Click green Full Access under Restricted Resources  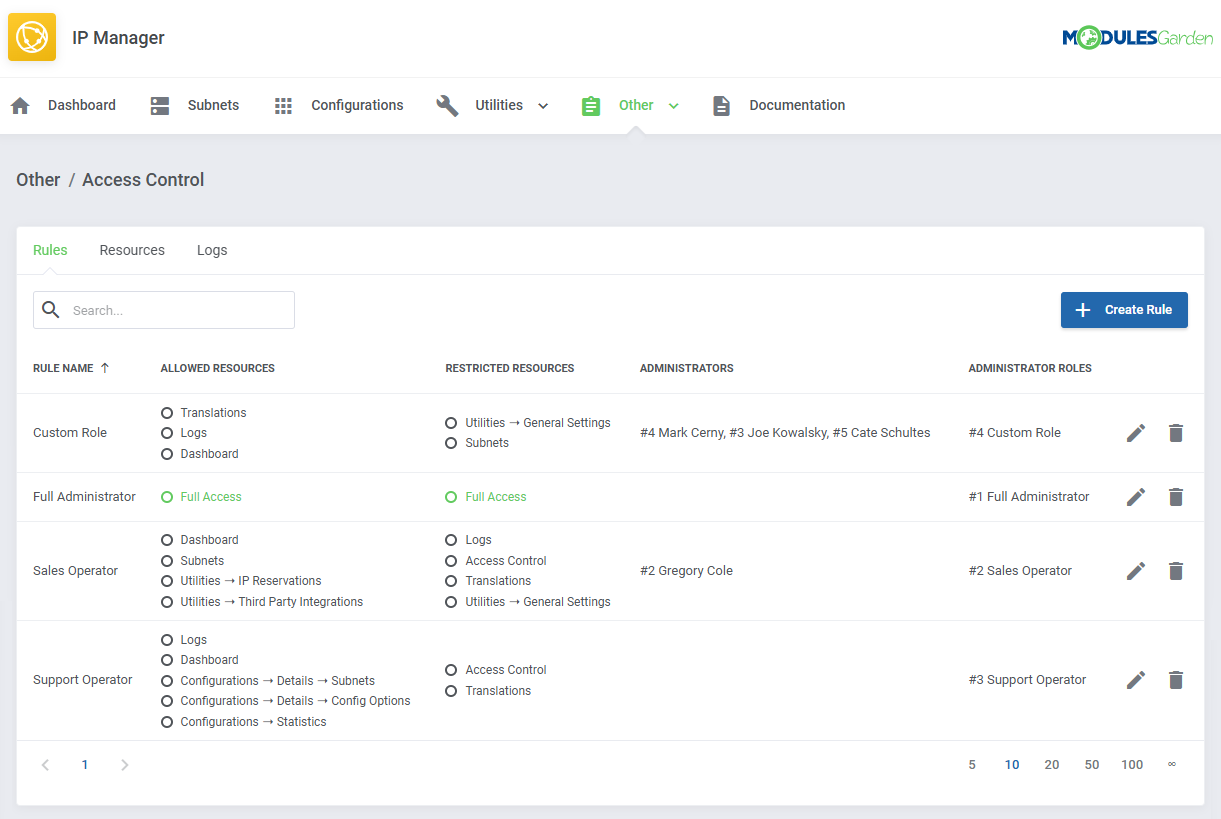point(496,497)
